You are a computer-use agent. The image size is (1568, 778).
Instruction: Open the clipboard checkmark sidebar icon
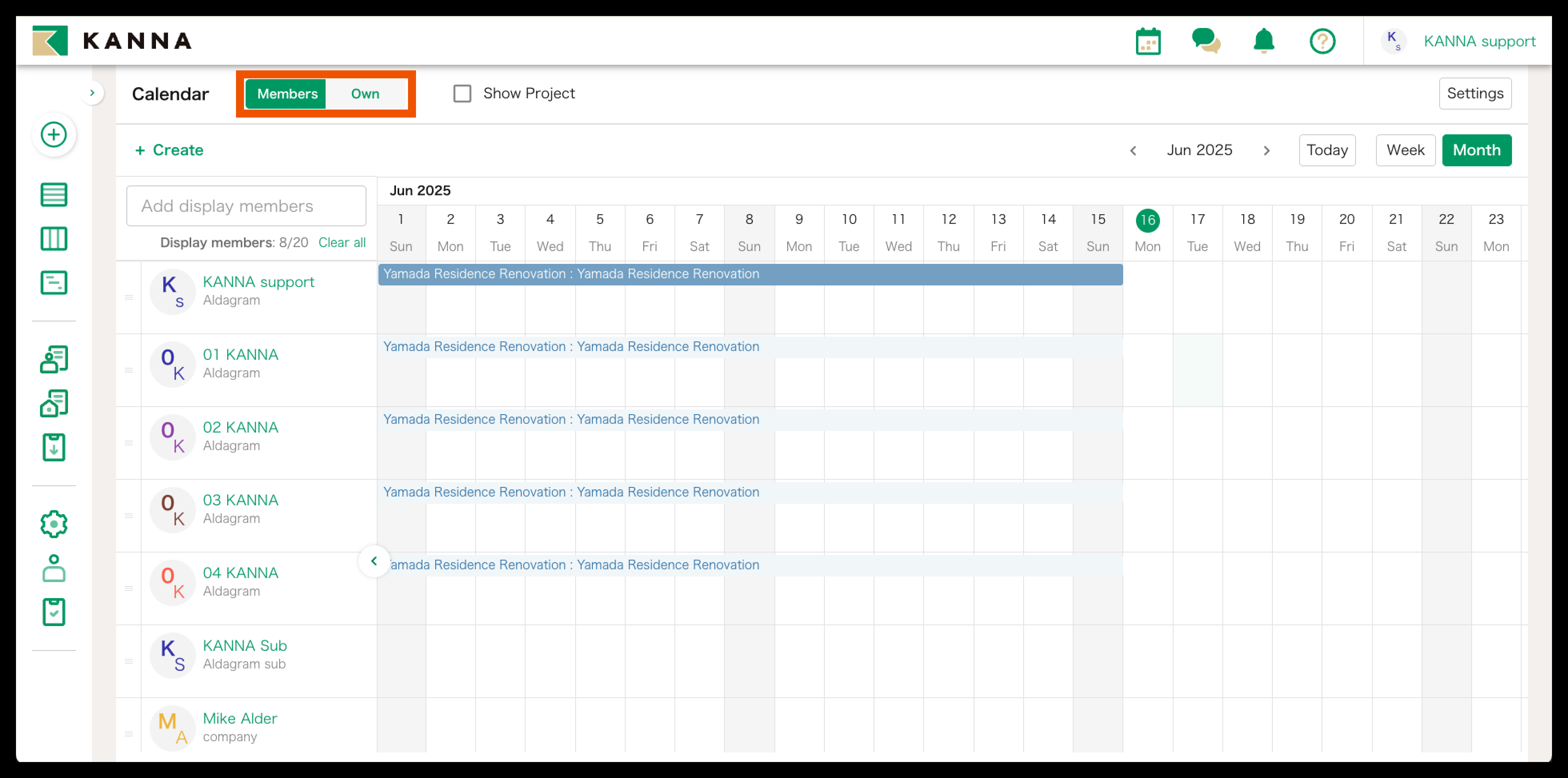(x=54, y=612)
